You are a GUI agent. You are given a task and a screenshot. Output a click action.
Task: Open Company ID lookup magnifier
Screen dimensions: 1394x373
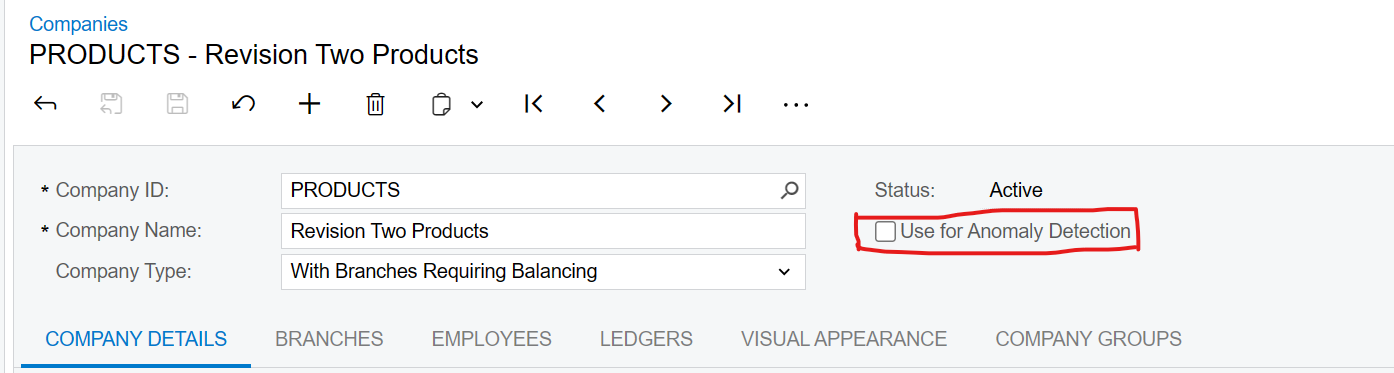789,190
